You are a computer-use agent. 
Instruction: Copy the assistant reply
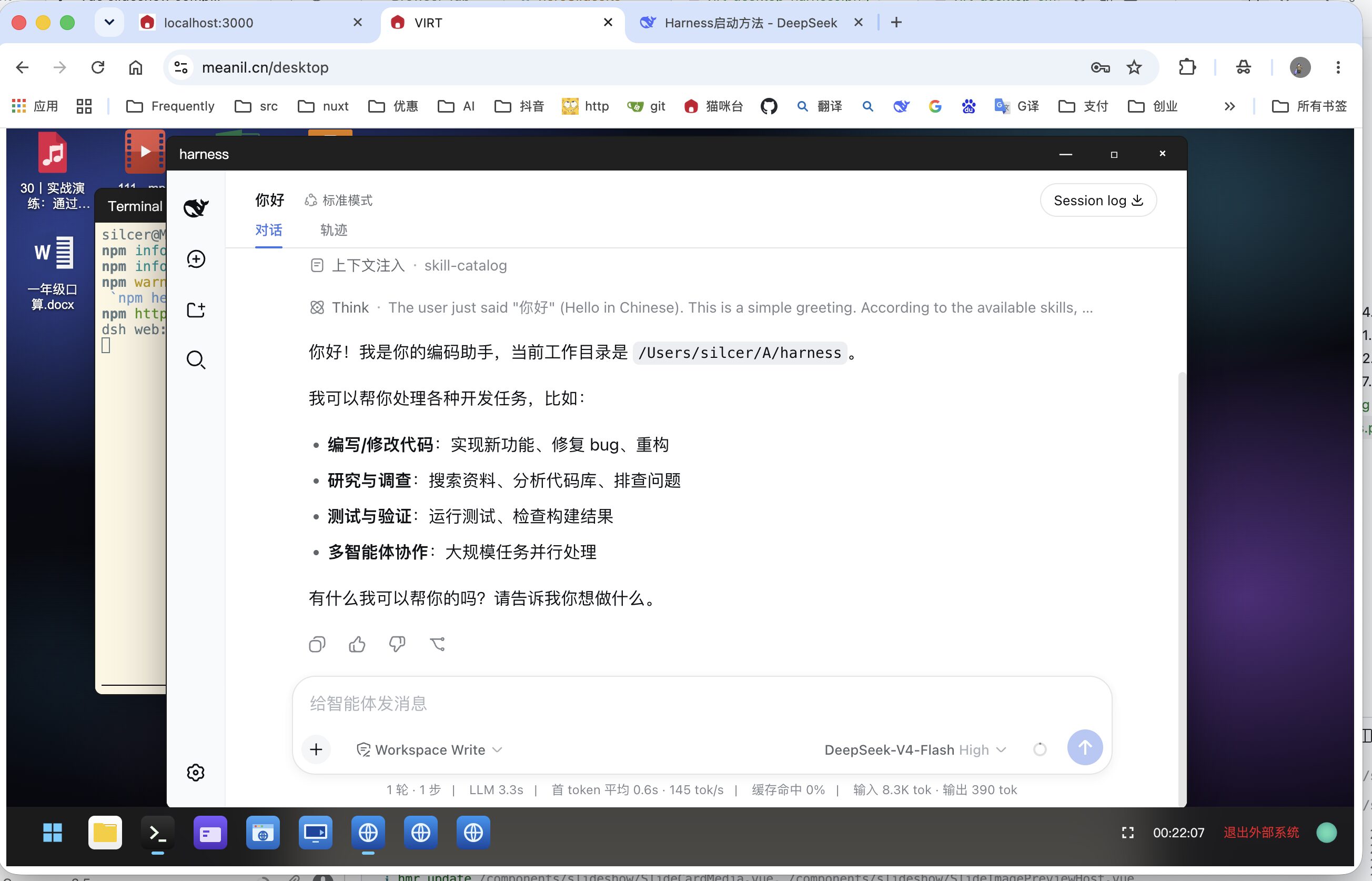click(317, 644)
